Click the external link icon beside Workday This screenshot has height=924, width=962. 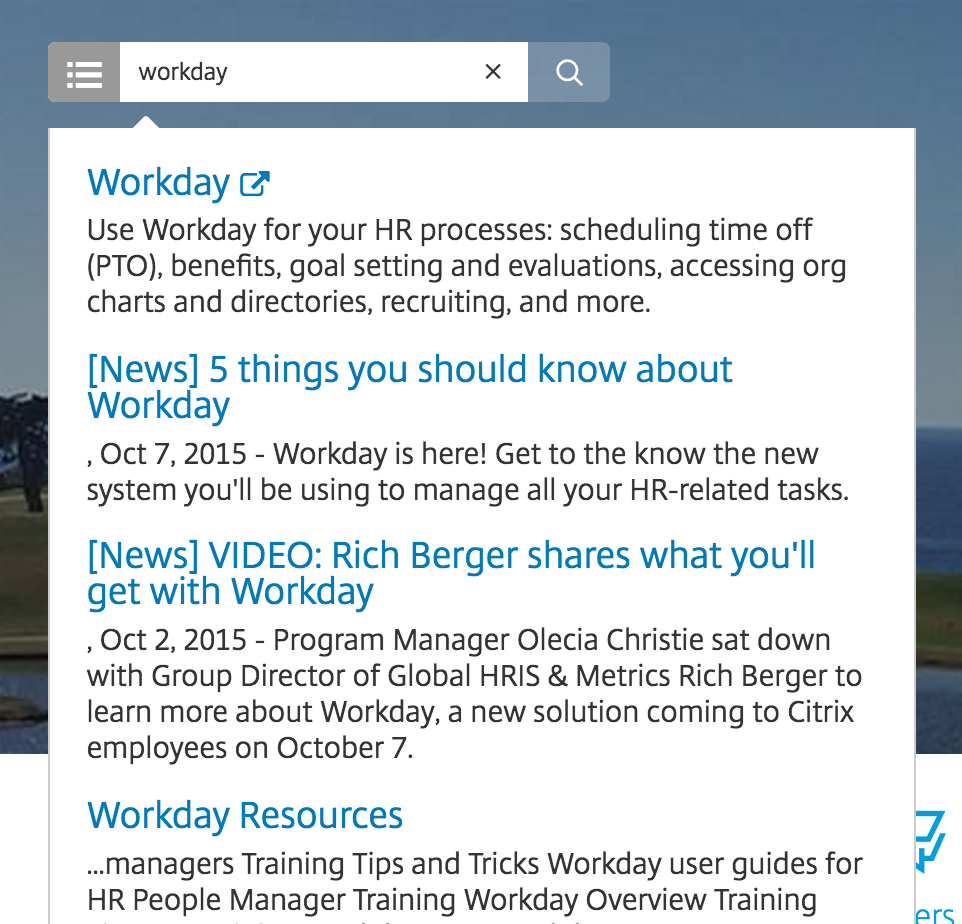pyautogui.click(x=255, y=183)
